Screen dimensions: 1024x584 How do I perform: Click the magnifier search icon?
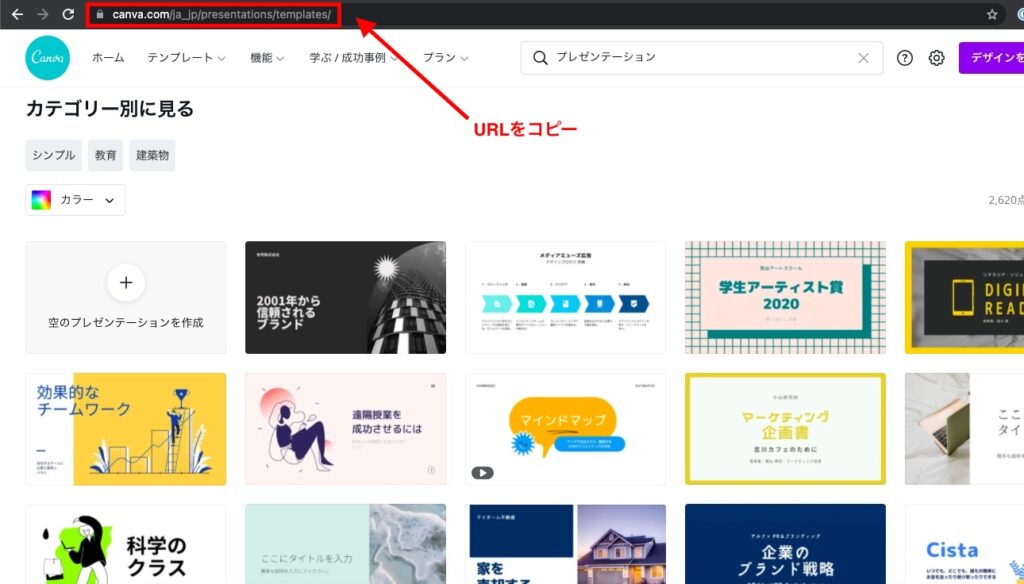pos(540,57)
